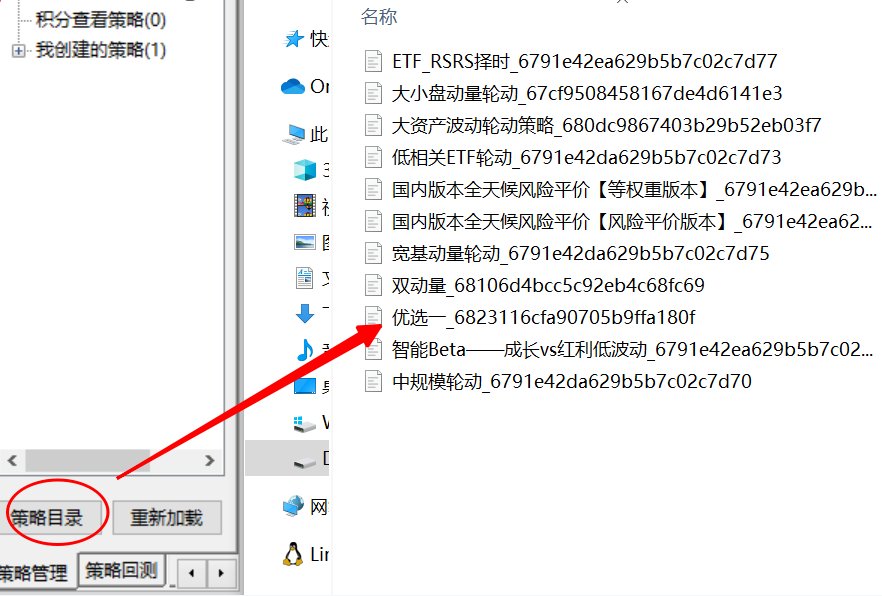Open the Pictures folder icon
Viewport: 882px width, 596px height.
click(x=305, y=242)
